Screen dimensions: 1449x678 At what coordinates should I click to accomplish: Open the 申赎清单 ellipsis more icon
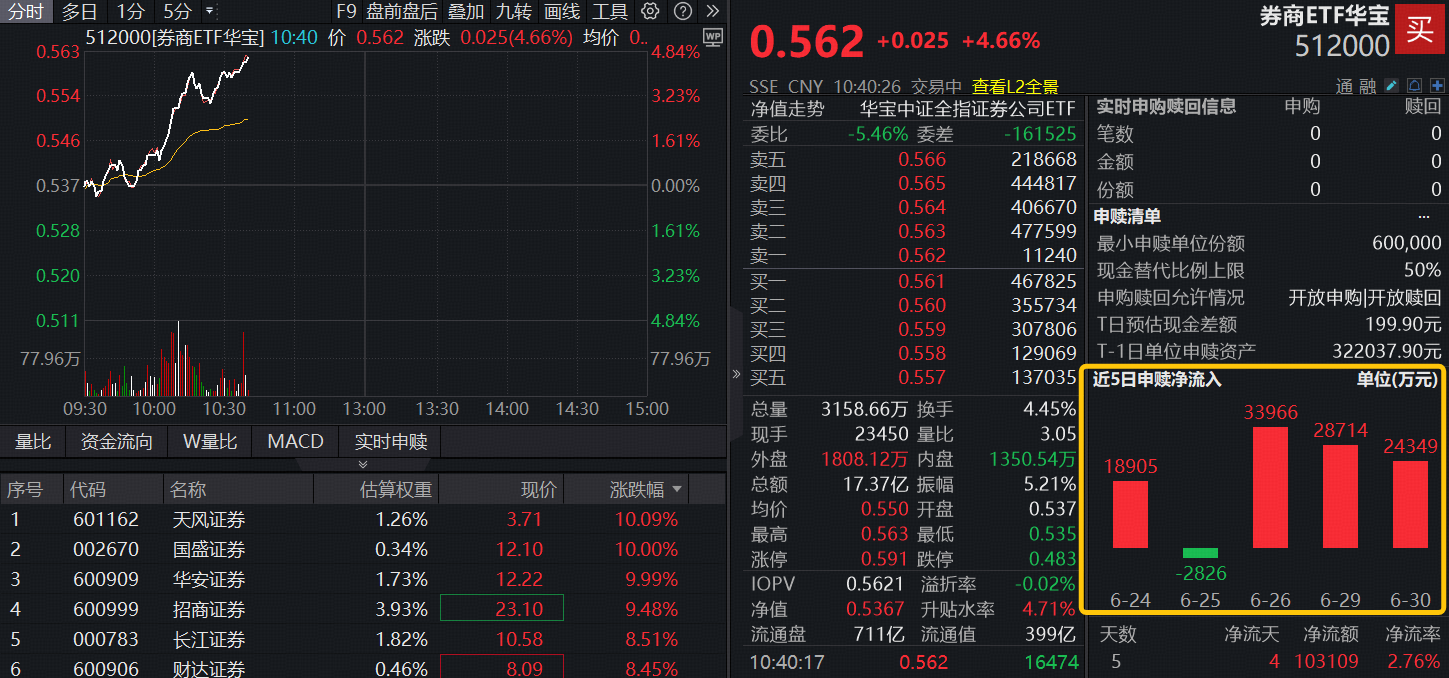[1424, 216]
